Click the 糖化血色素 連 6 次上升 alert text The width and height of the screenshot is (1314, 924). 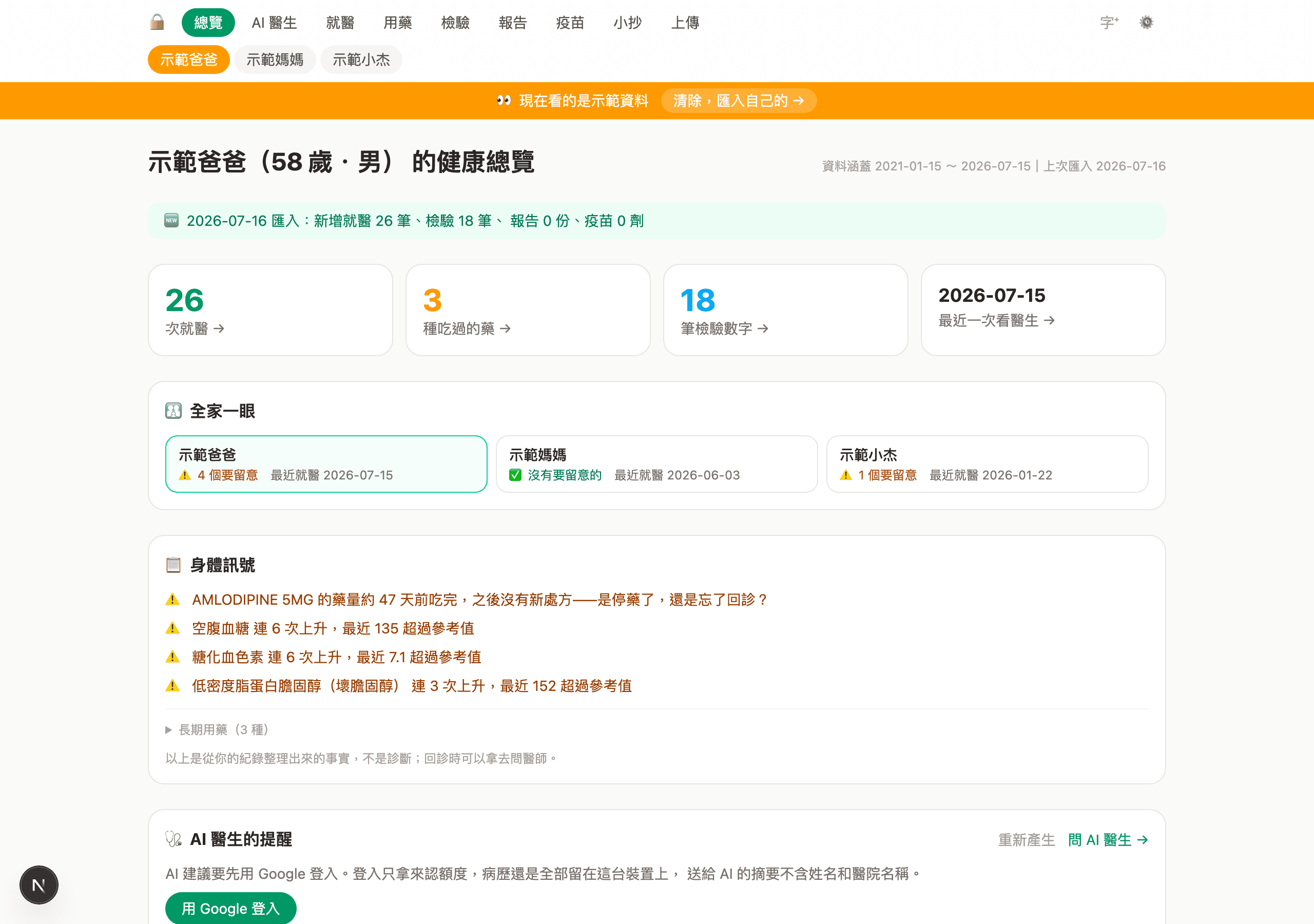pos(337,657)
